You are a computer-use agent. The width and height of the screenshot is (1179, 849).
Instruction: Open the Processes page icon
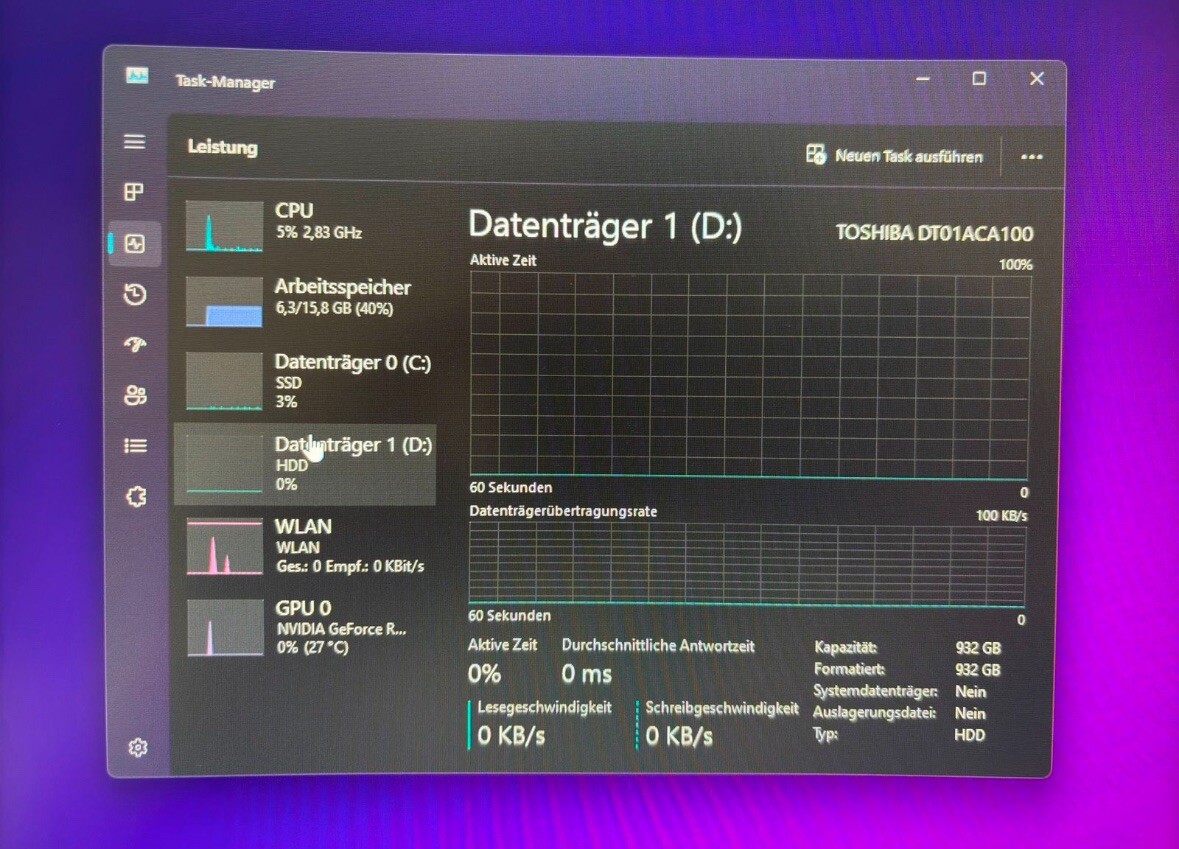(x=134, y=192)
